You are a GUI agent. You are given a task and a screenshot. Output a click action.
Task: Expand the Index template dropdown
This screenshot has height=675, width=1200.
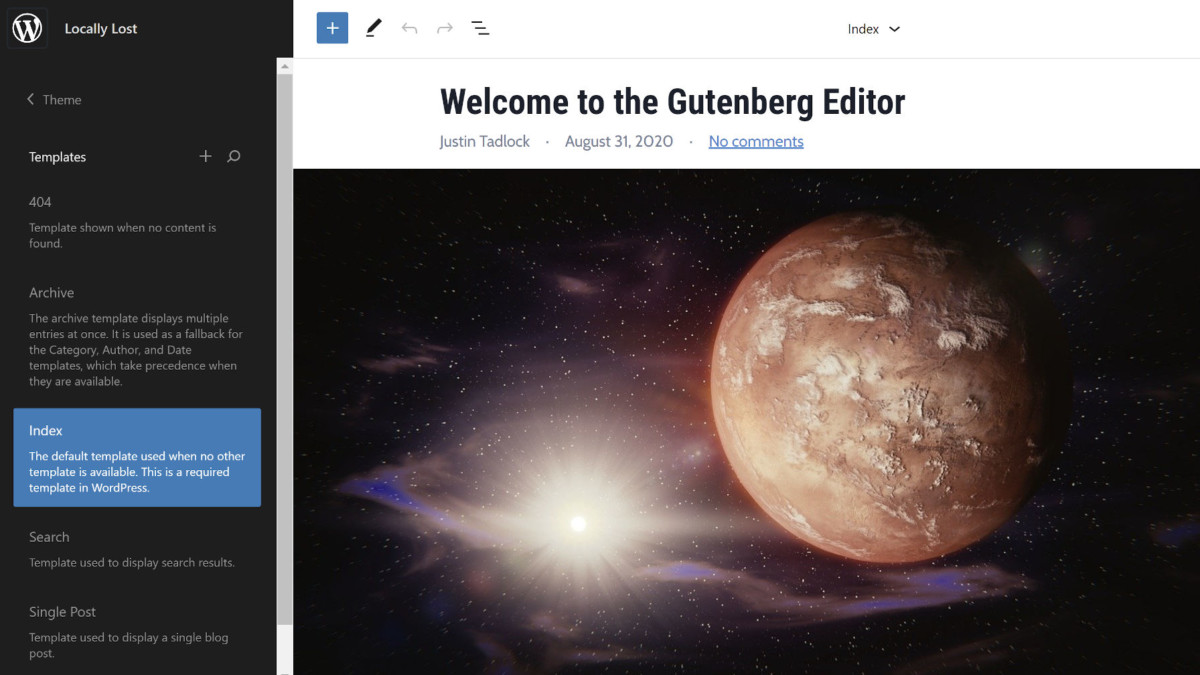(x=873, y=29)
